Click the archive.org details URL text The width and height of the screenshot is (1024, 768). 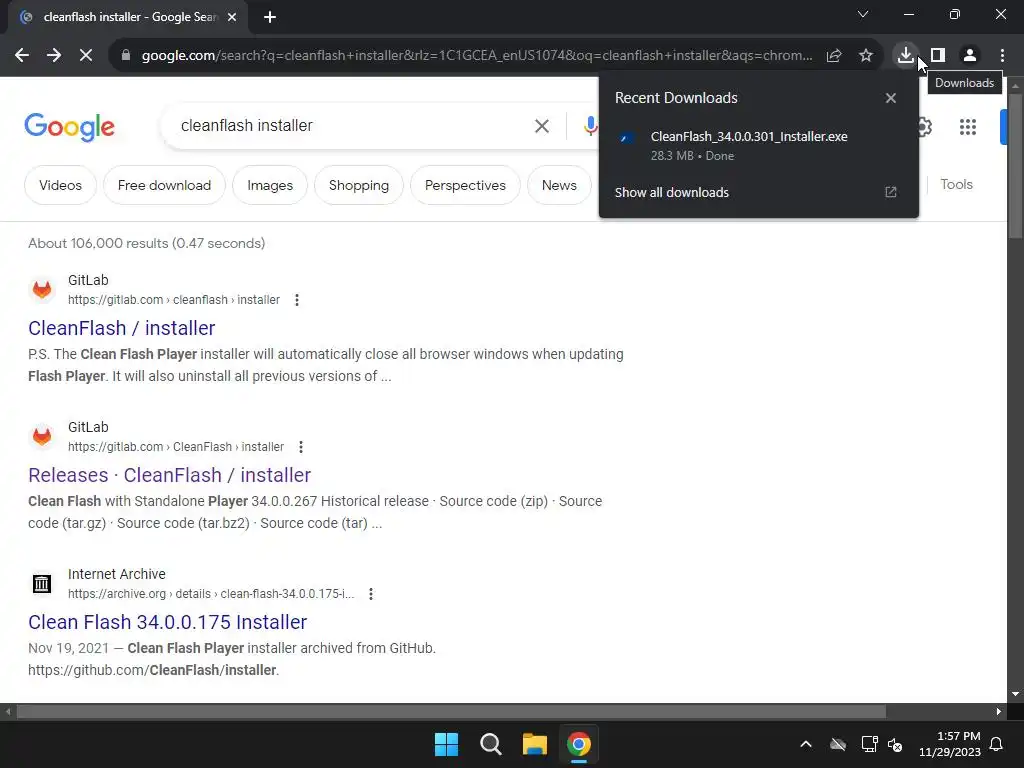coord(211,594)
